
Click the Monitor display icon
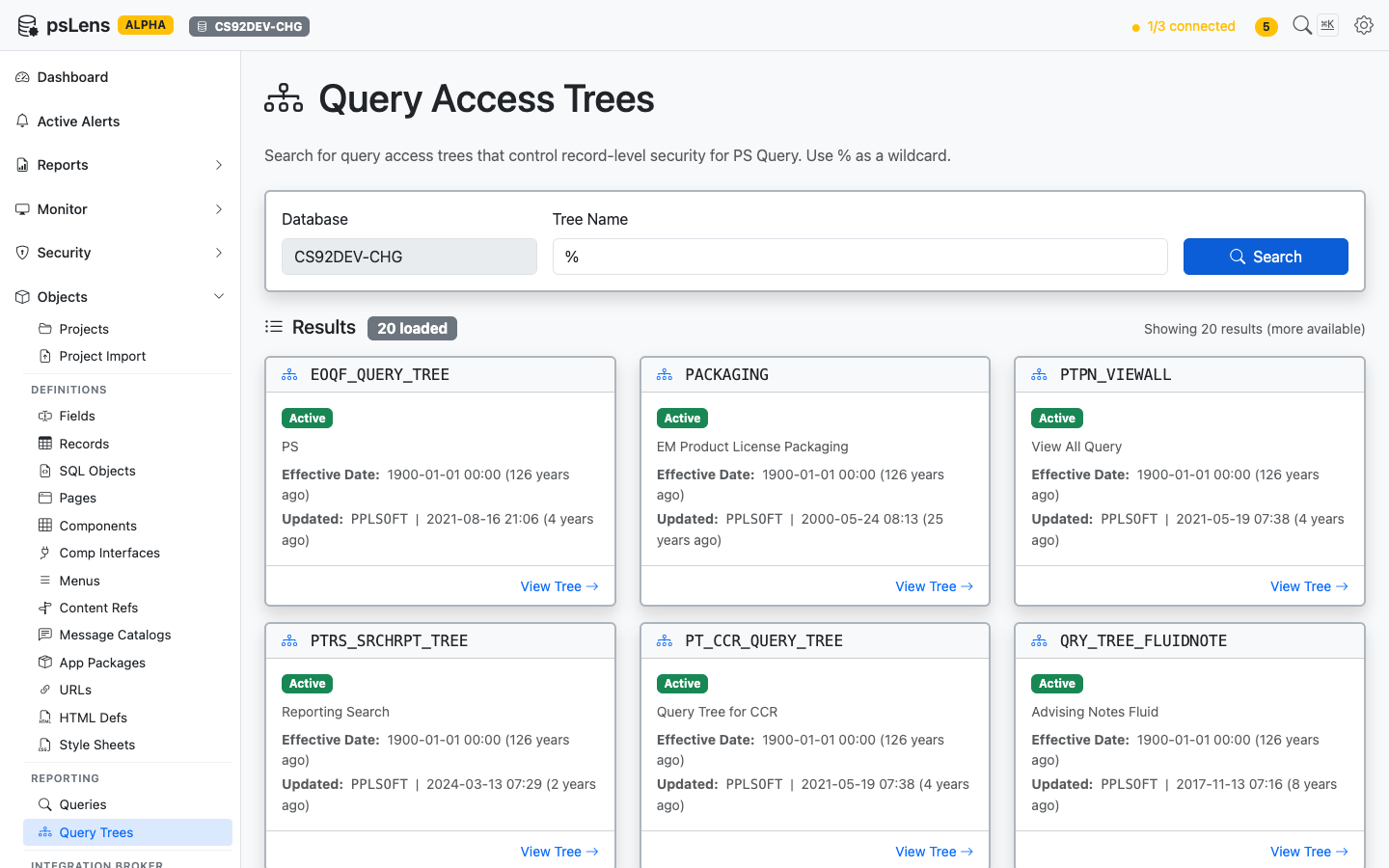click(x=22, y=209)
